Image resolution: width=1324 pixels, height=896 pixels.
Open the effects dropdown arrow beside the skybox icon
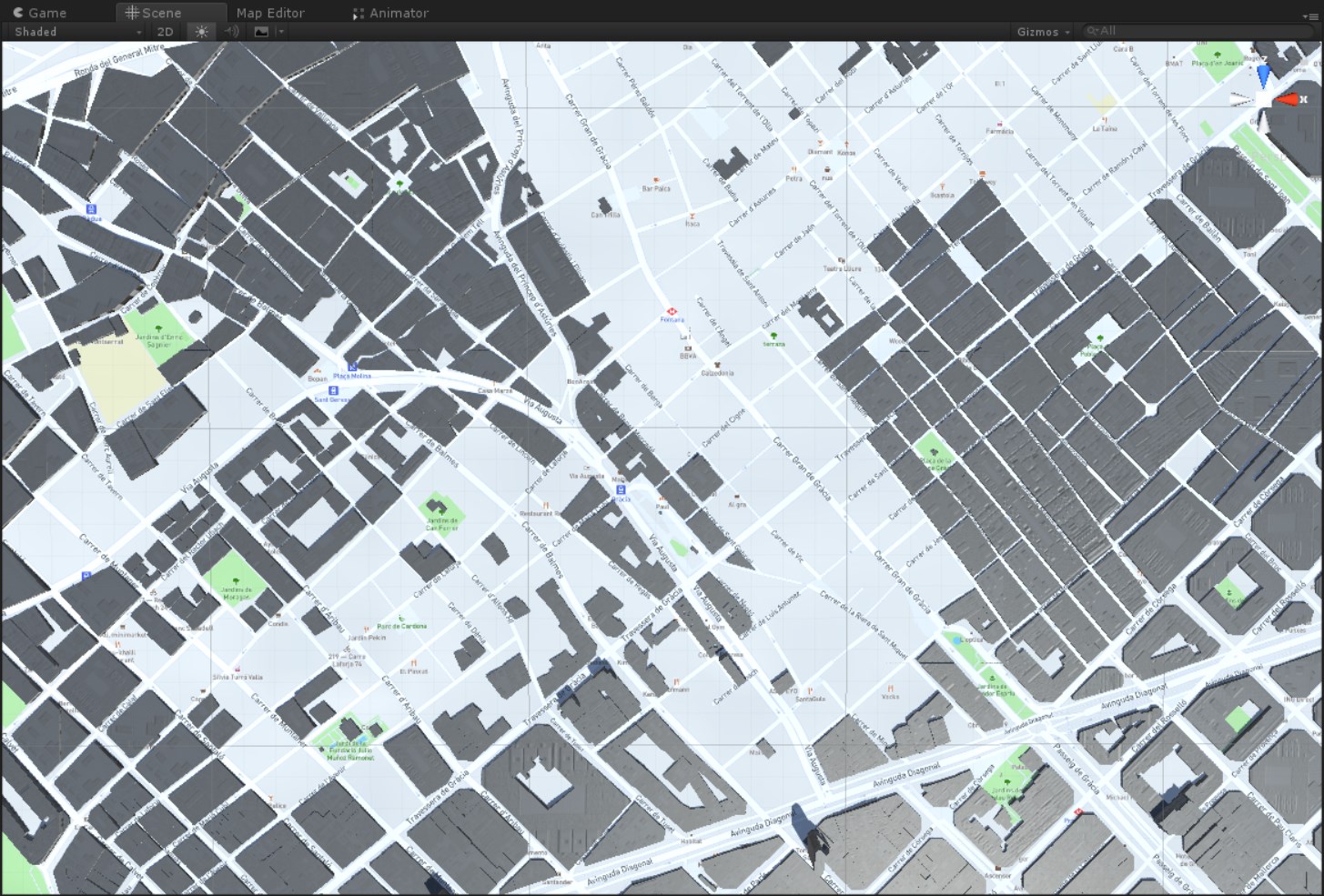[x=279, y=31]
